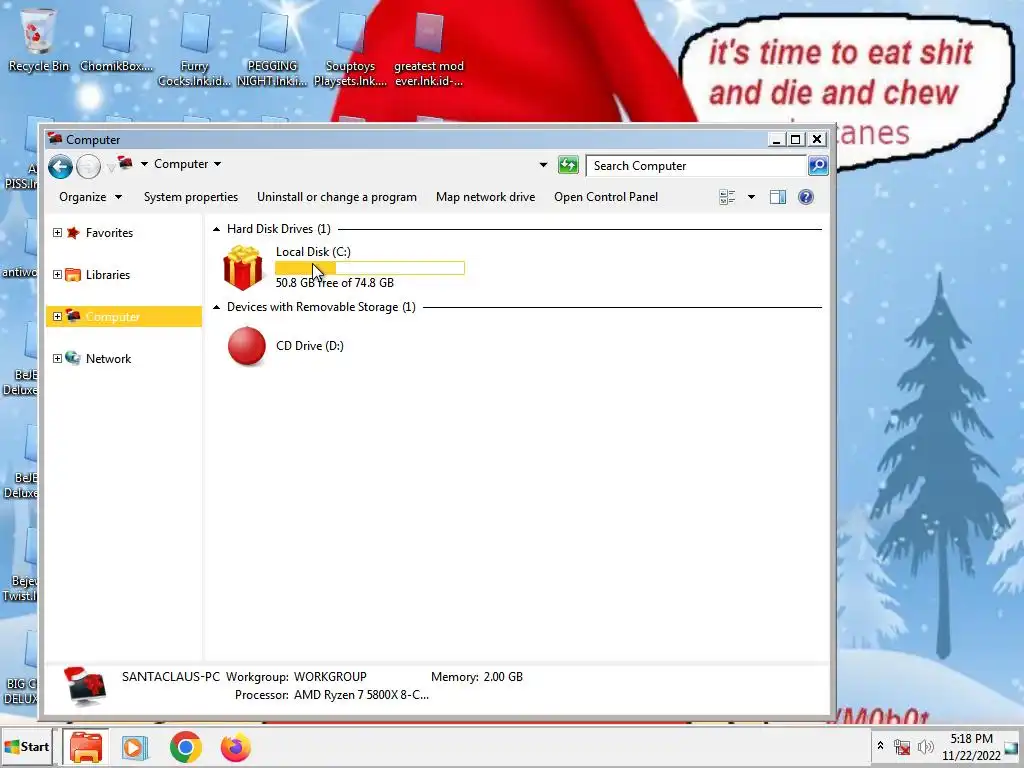Click the Computer icon in the address bar

125,163
